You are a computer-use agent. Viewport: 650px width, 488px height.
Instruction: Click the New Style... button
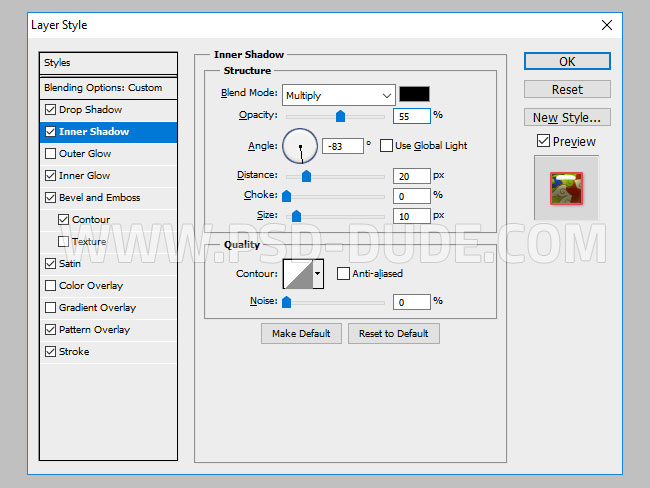pyautogui.click(x=567, y=117)
